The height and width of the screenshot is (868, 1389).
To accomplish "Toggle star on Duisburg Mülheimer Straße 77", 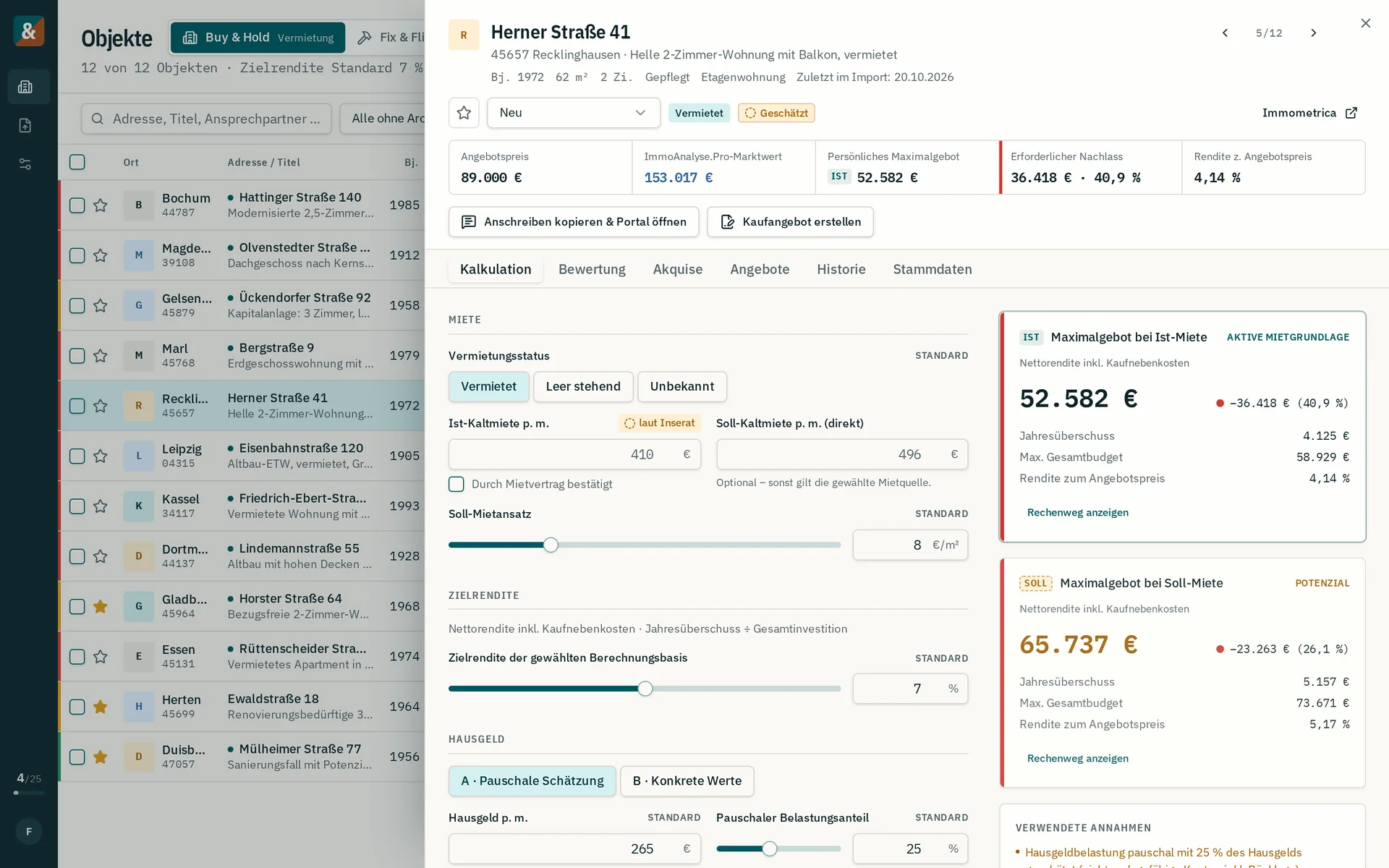I will (101, 757).
